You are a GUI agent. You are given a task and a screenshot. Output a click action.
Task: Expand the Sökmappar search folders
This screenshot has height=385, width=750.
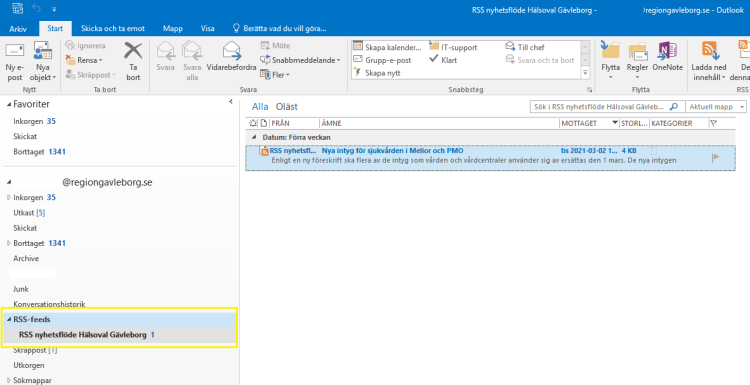tap(9, 381)
